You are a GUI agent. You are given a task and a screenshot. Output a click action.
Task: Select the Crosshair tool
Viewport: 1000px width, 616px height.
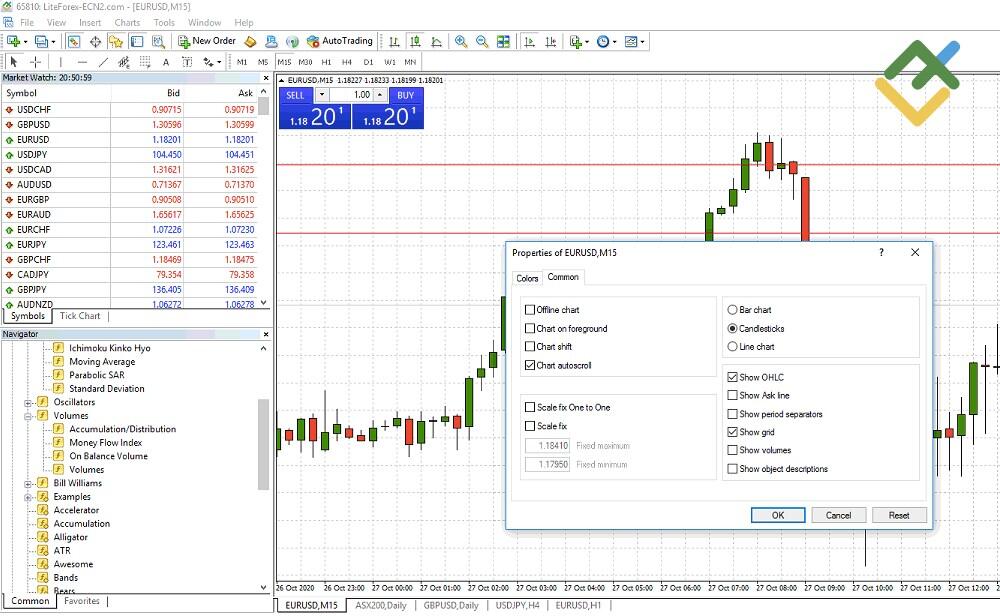click(x=33, y=62)
